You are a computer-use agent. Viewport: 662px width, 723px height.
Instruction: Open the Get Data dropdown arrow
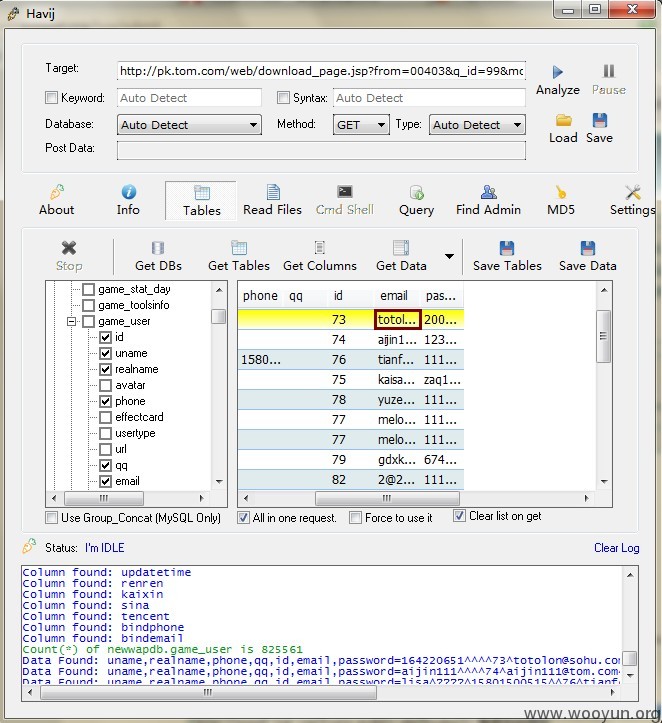tap(449, 256)
